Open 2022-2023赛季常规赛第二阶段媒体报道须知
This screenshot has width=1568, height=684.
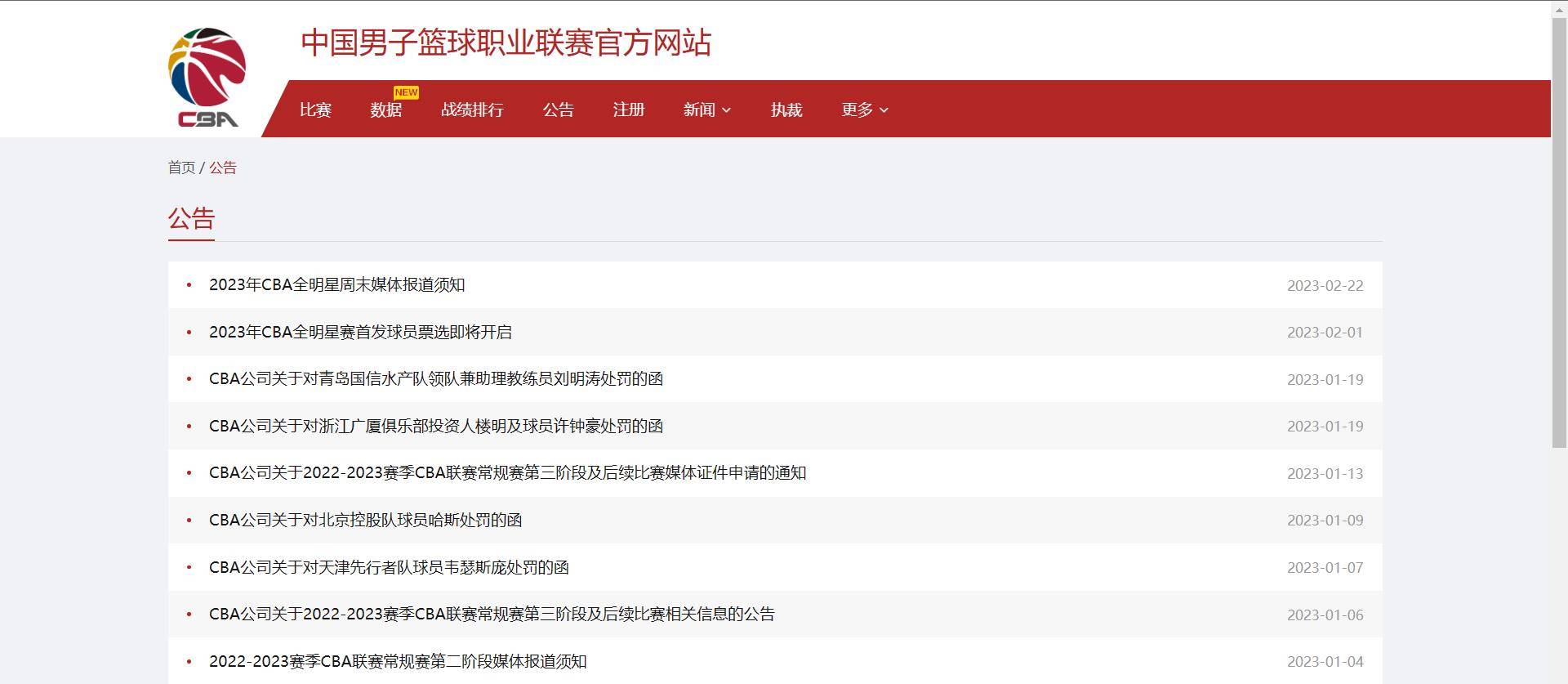pos(398,661)
